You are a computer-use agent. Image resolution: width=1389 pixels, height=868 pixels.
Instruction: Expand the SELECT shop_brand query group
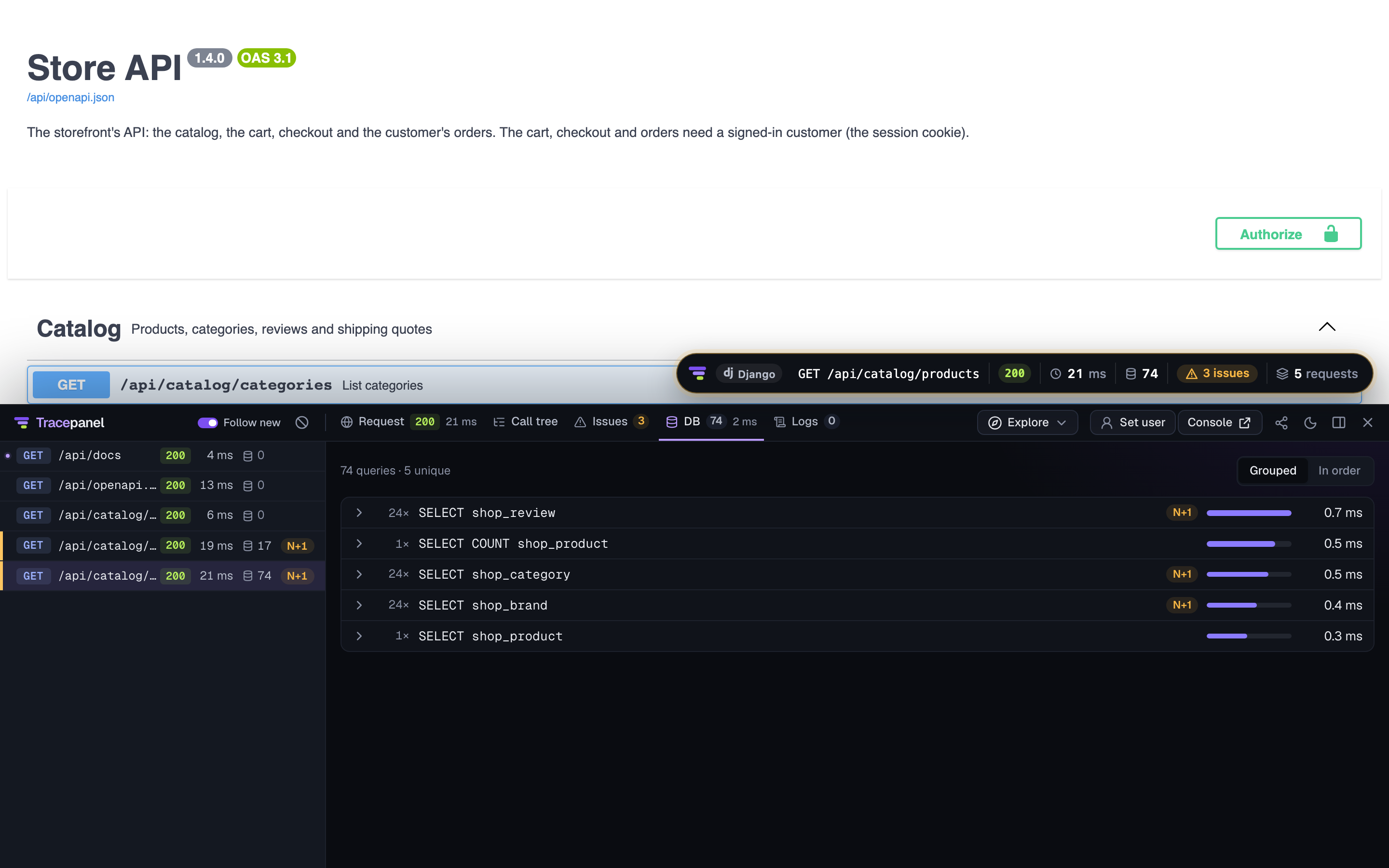click(359, 605)
